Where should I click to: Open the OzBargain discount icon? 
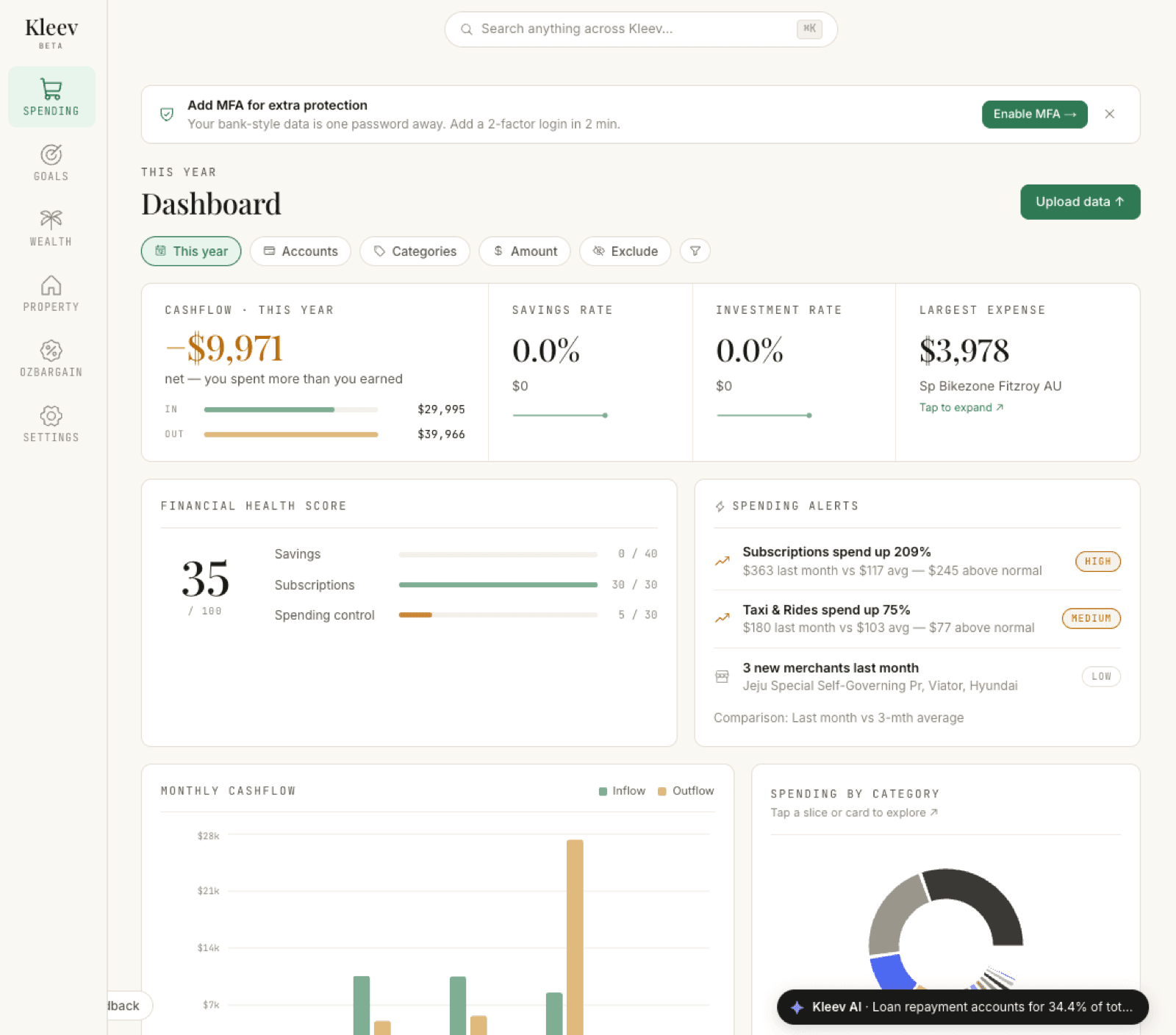click(51, 350)
